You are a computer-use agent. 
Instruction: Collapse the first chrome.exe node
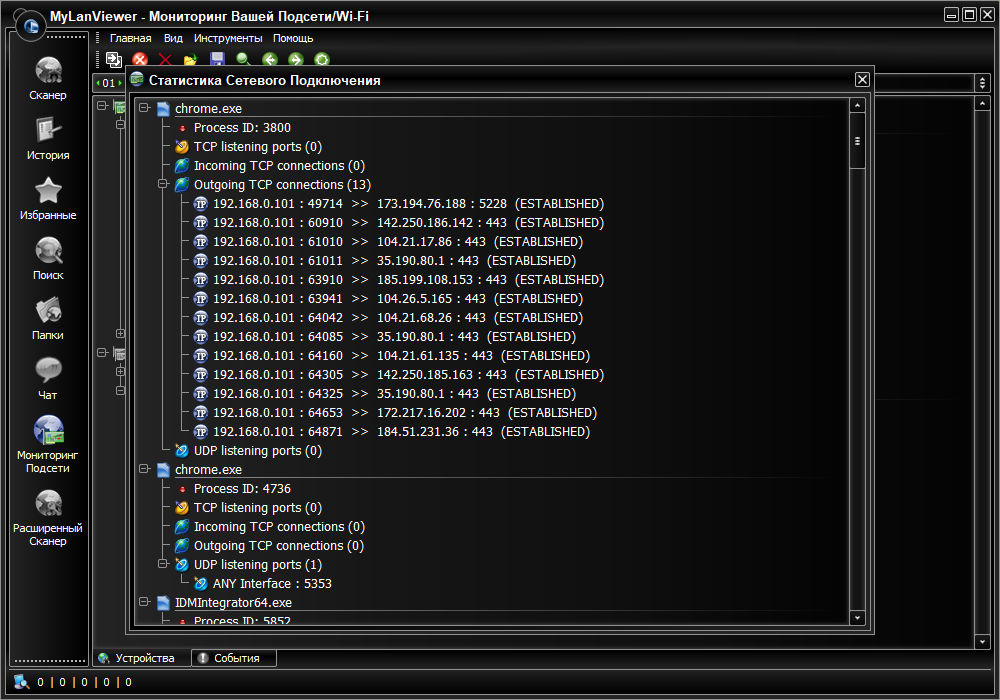pyautogui.click(x=145, y=108)
